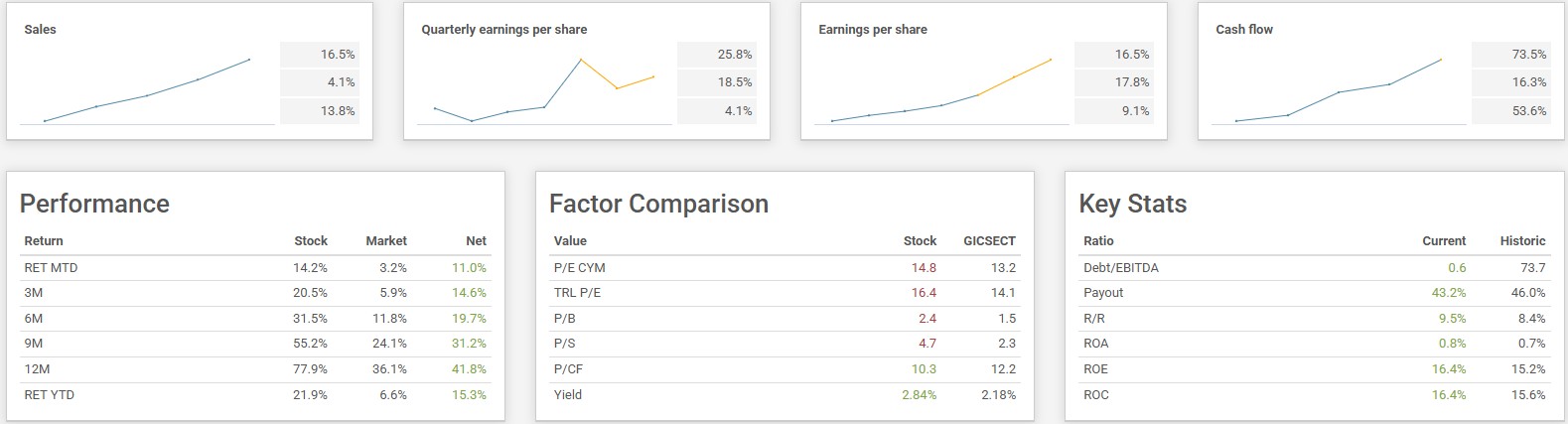Click the Market column header in Performance
This screenshot has width=1568, height=424.
pyautogui.click(x=385, y=241)
